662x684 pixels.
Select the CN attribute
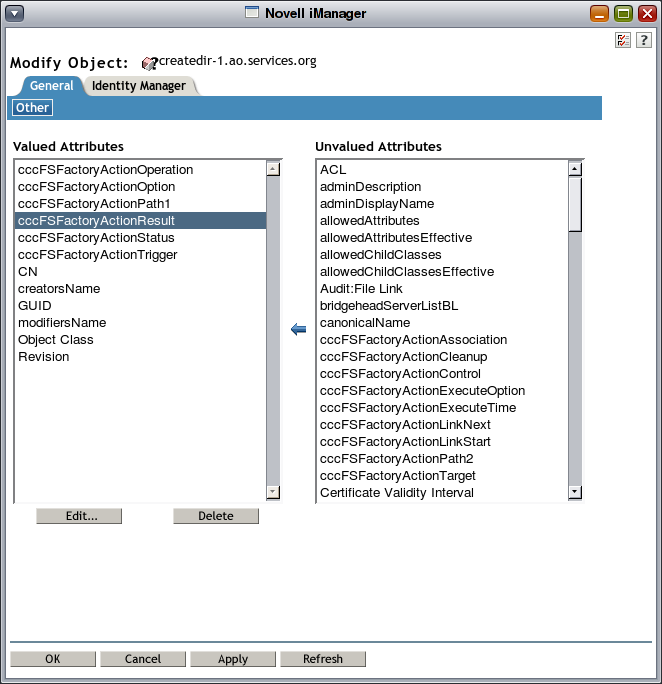(x=140, y=272)
